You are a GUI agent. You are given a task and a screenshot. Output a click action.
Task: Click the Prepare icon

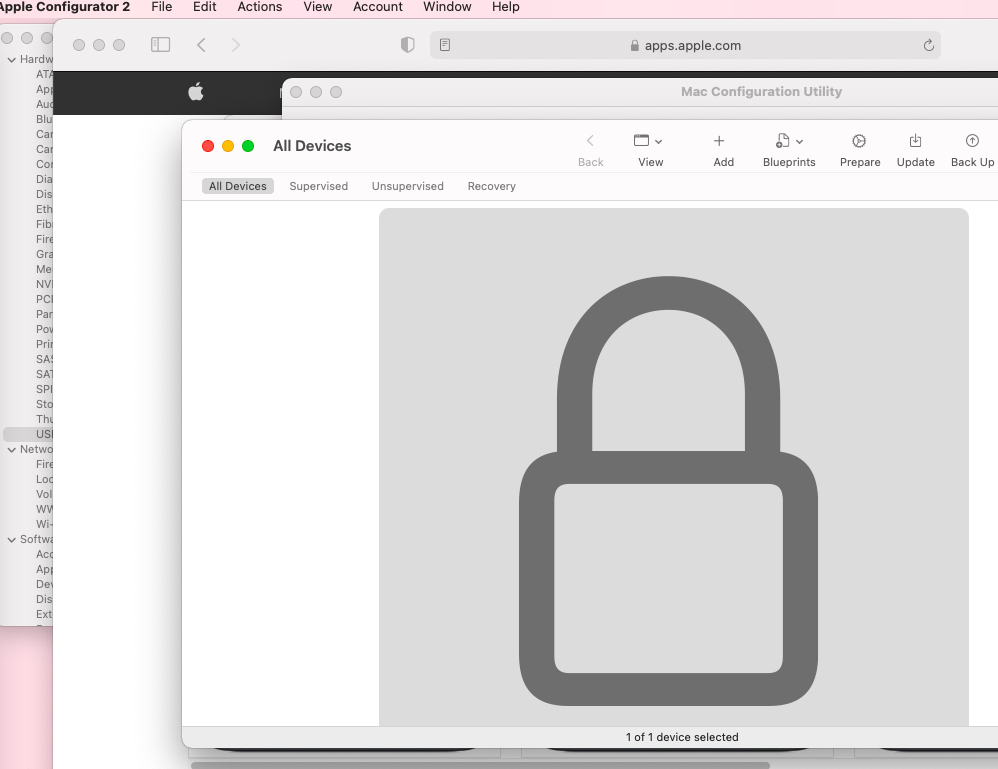(x=859, y=141)
